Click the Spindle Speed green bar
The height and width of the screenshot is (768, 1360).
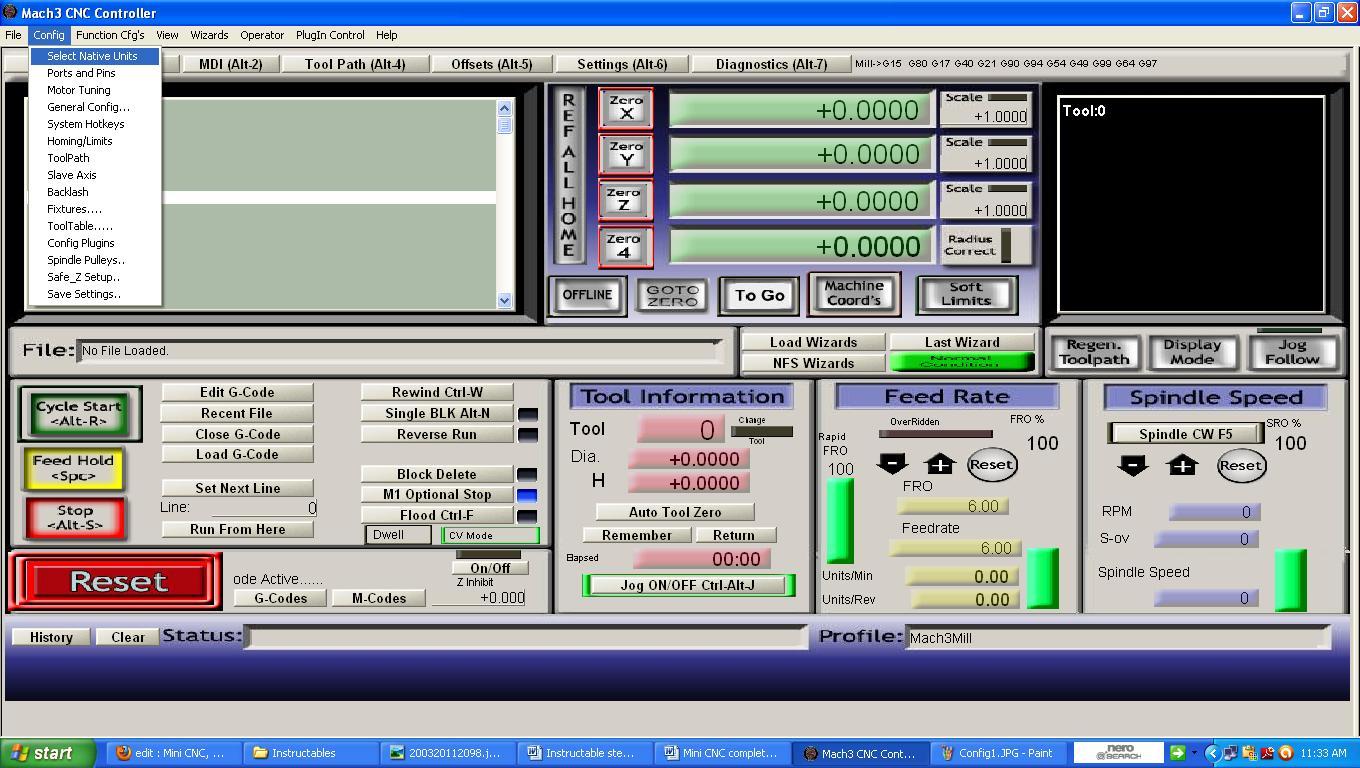tap(1291, 579)
